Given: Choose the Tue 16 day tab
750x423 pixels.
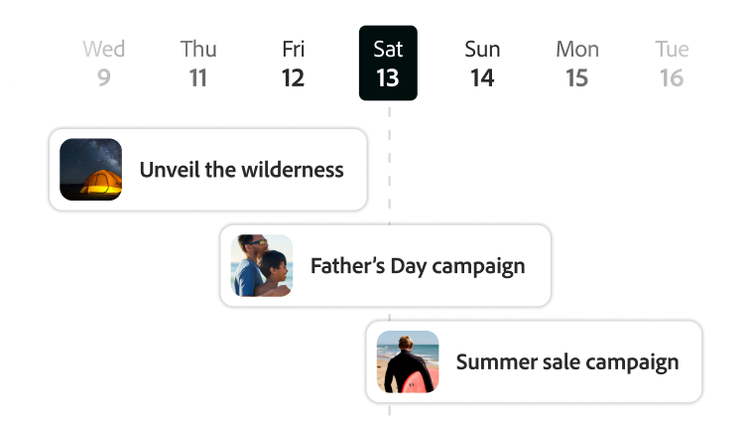Looking at the screenshot, I should 671,63.
